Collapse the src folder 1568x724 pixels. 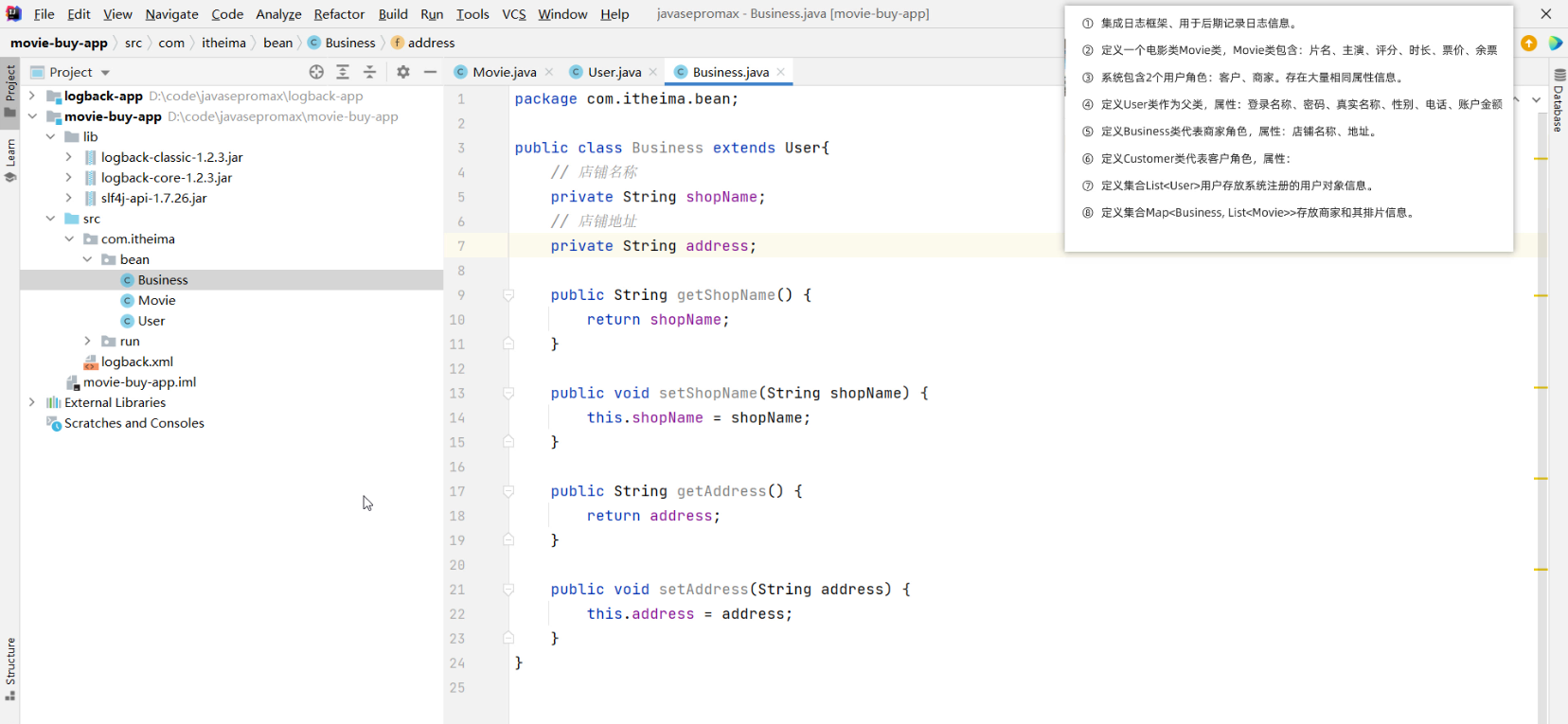[50, 219]
